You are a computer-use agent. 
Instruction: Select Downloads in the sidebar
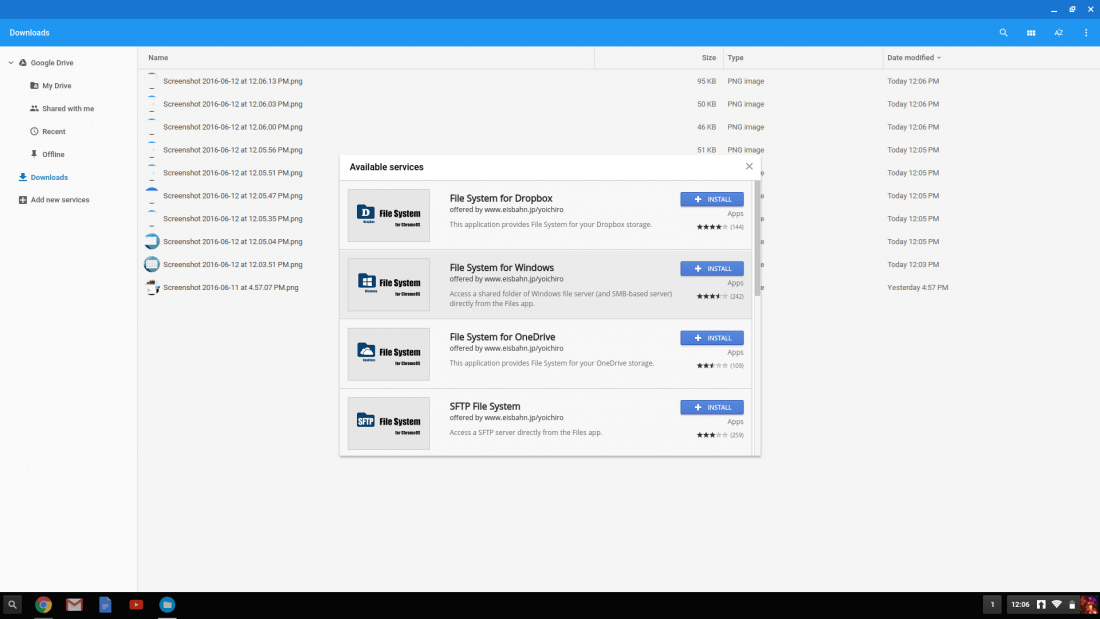49,177
